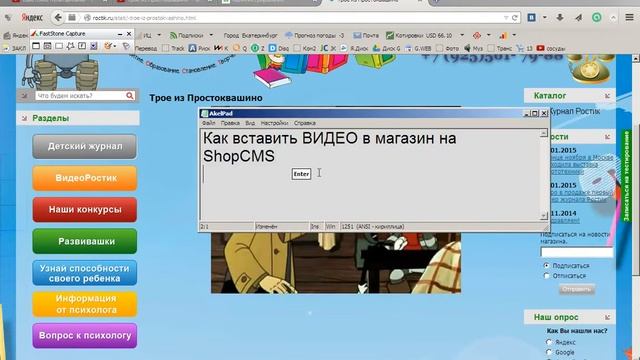This screenshot has height=360, width=640.
Task: Select FastStone capture window/object tool
Action: click(47, 46)
